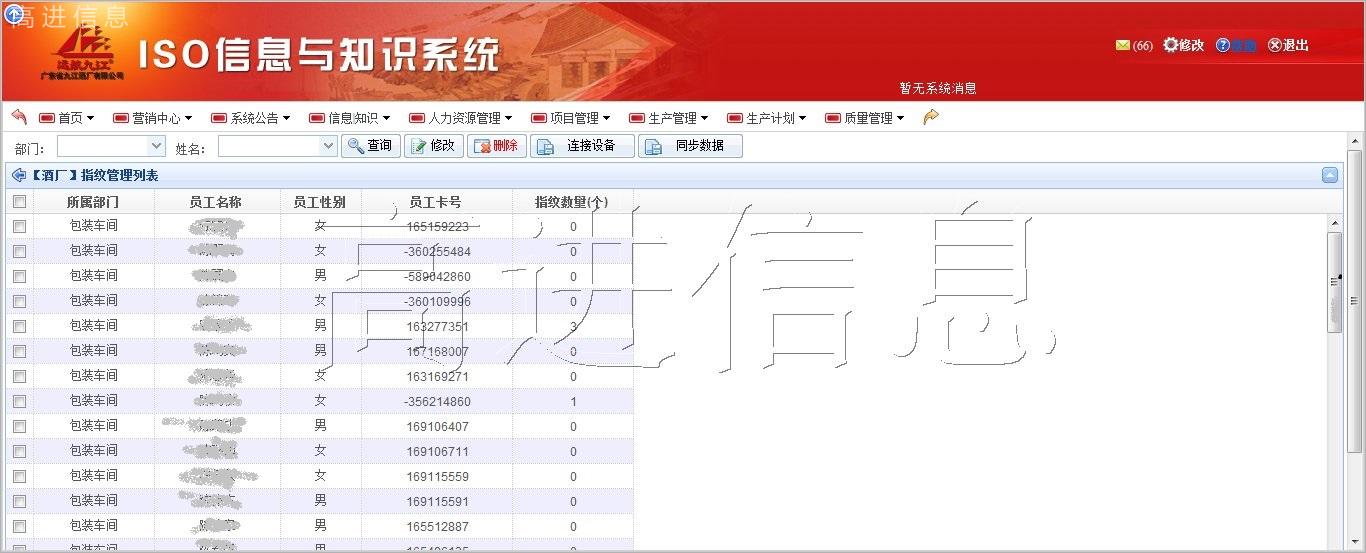This screenshot has height=553, width=1366.
Task: Click the gear icon beside 修改 in header
Action: (x=1170, y=45)
